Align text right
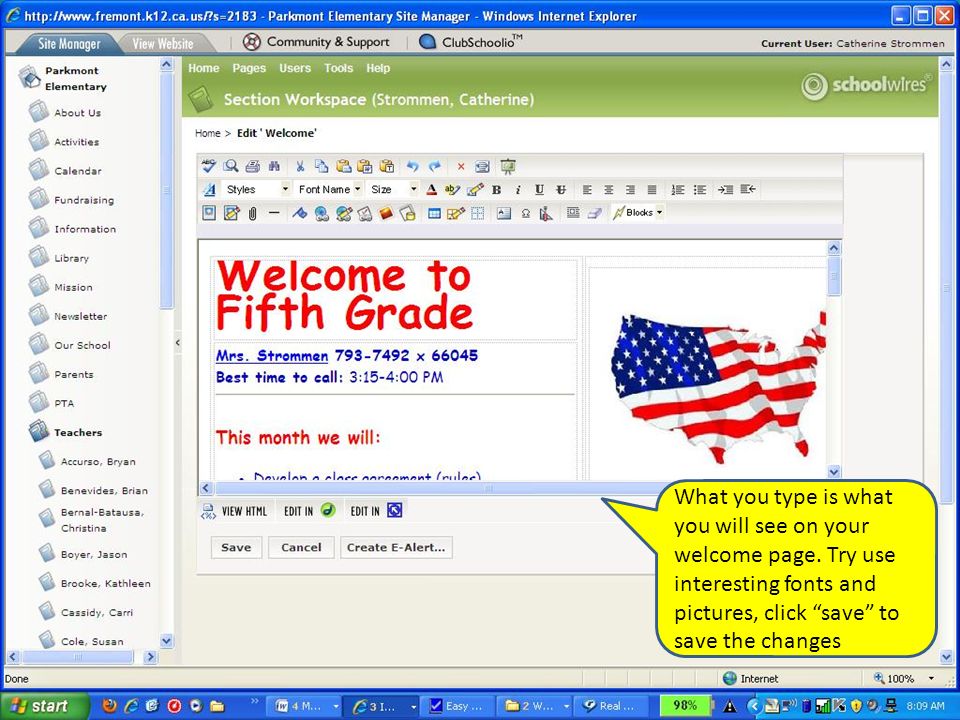The image size is (960, 720). 630,190
